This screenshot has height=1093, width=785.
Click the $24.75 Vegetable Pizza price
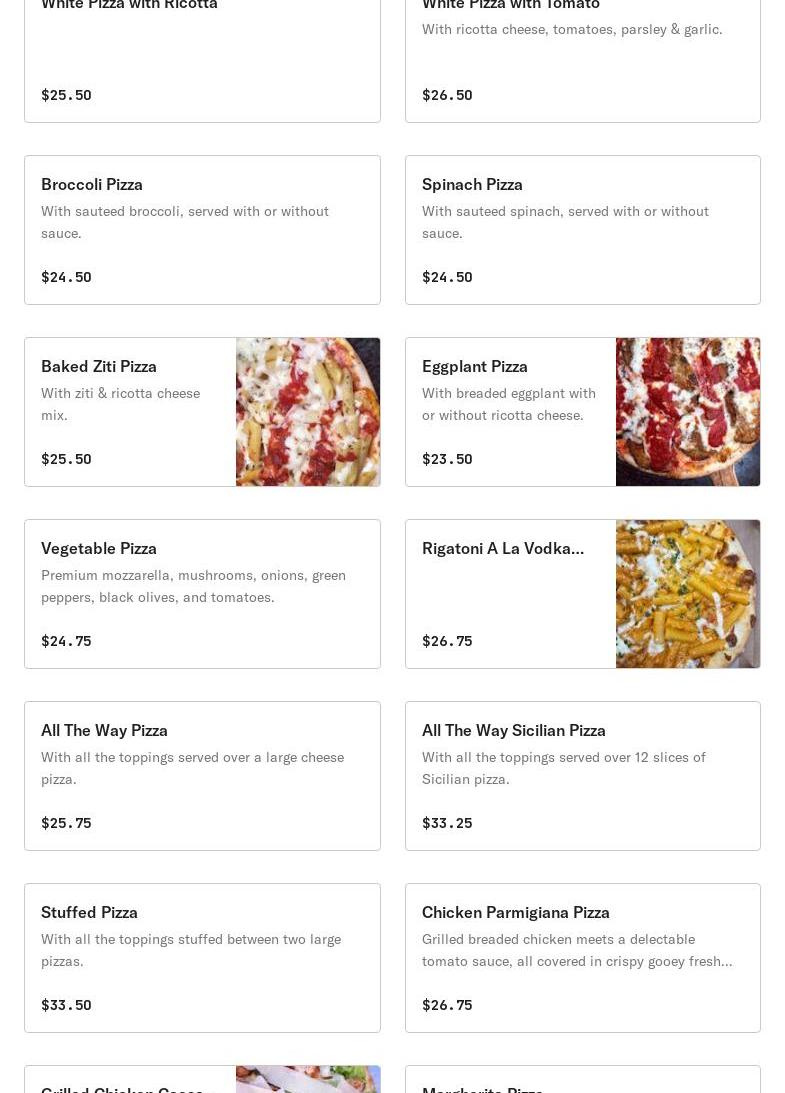coord(66,641)
